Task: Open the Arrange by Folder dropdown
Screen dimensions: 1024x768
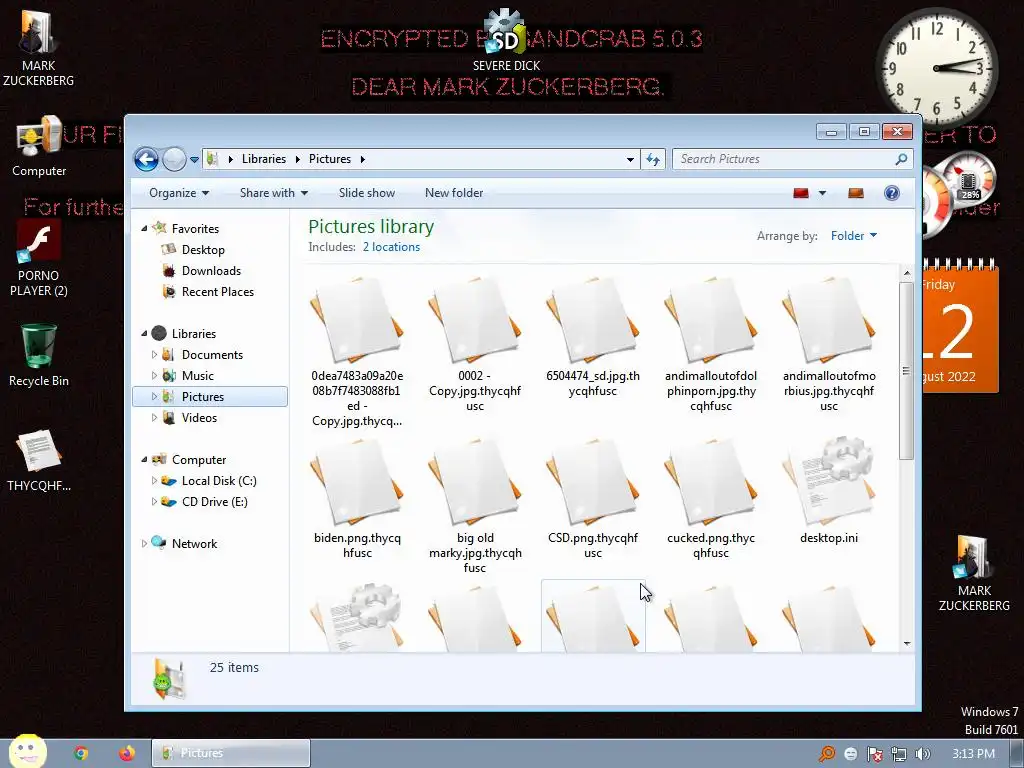Action: (x=854, y=236)
